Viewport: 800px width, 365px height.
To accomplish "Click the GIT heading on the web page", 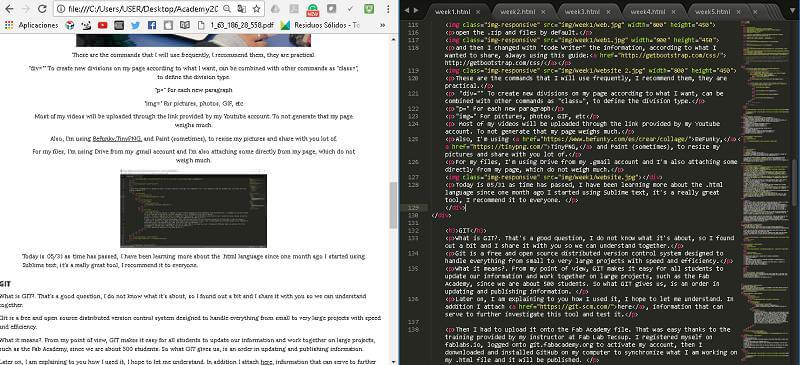I will 6,283.
